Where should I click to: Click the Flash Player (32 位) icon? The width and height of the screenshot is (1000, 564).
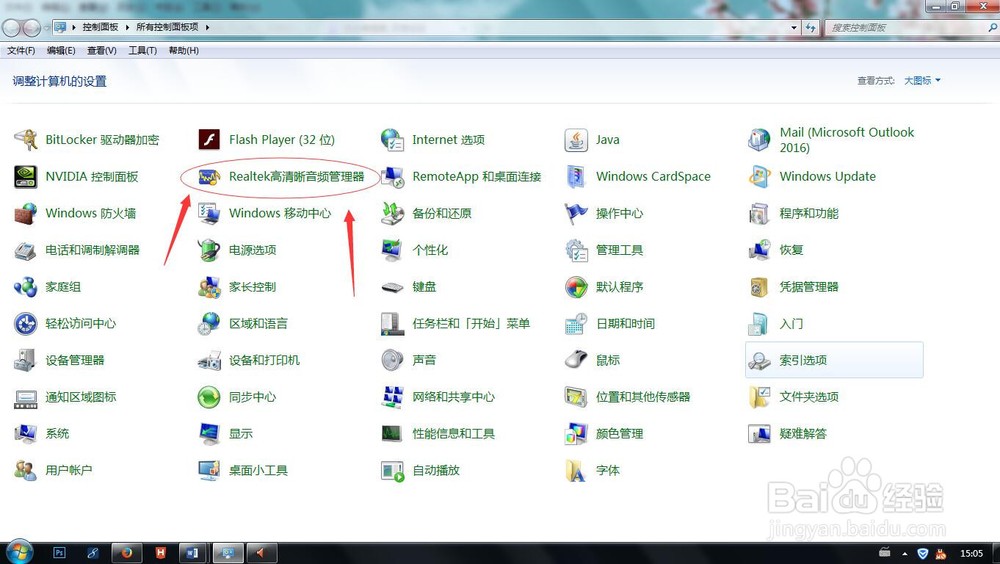209,140
